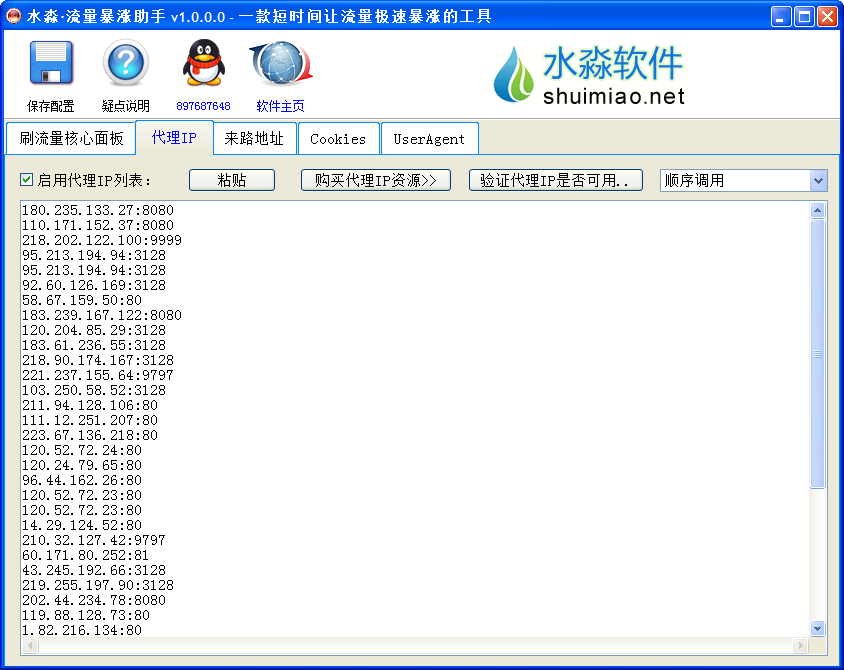Maximize the 水淼 window

[x=804, y=17]
